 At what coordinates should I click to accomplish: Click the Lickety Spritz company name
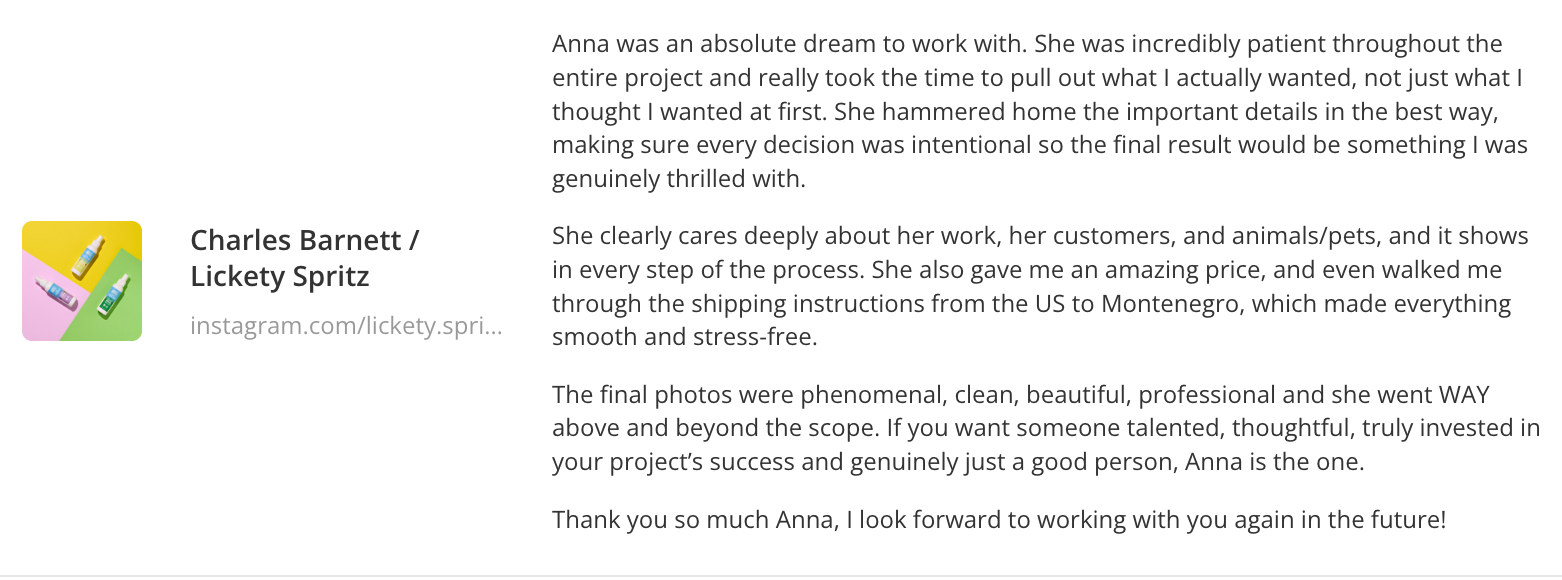coord(280,276)
